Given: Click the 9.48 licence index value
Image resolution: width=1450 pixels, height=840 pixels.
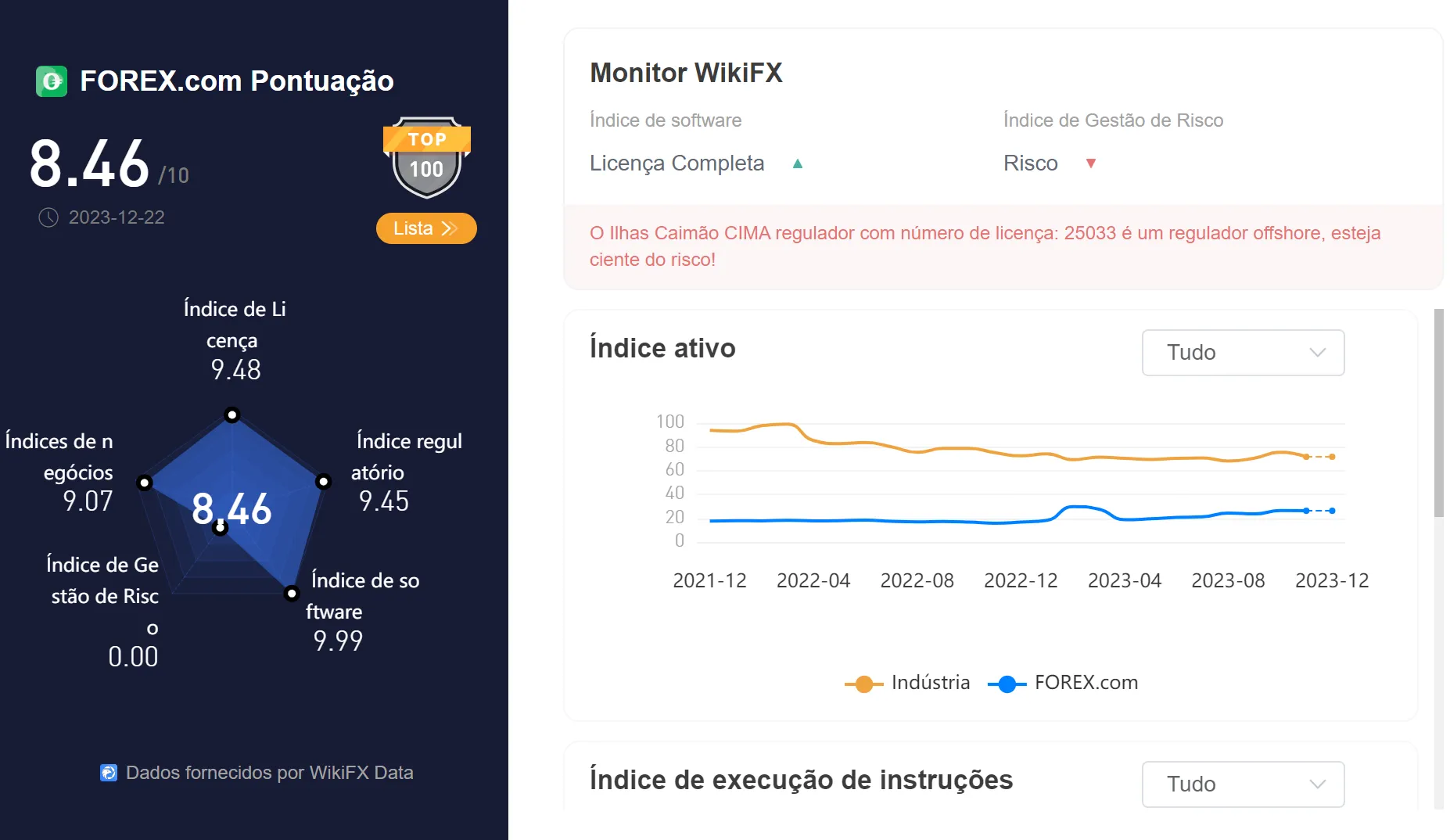Looking at the screenshot, I should pos(236,370).
